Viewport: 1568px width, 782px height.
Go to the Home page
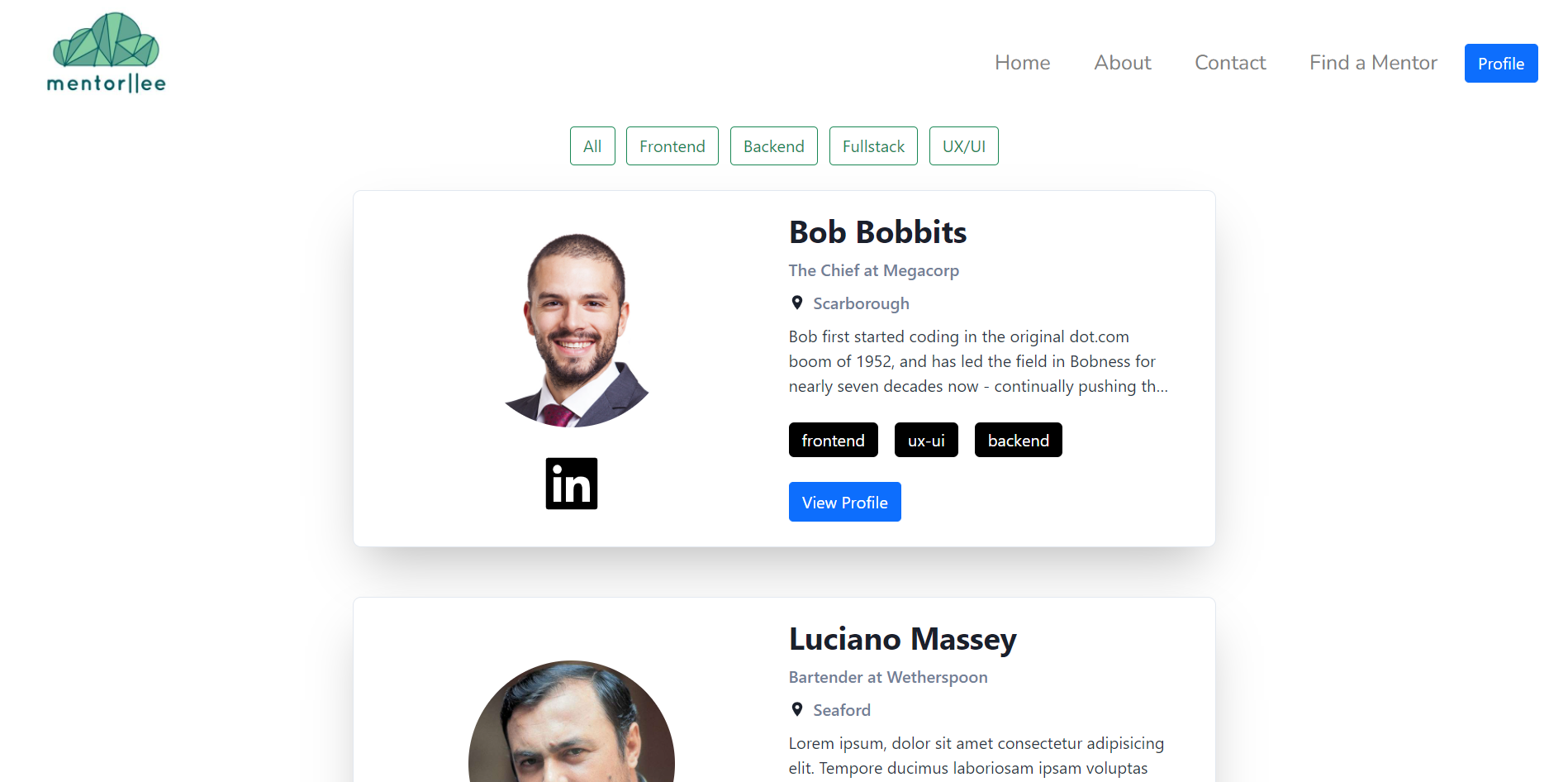pyautogui.click(x=1023, y=63)
